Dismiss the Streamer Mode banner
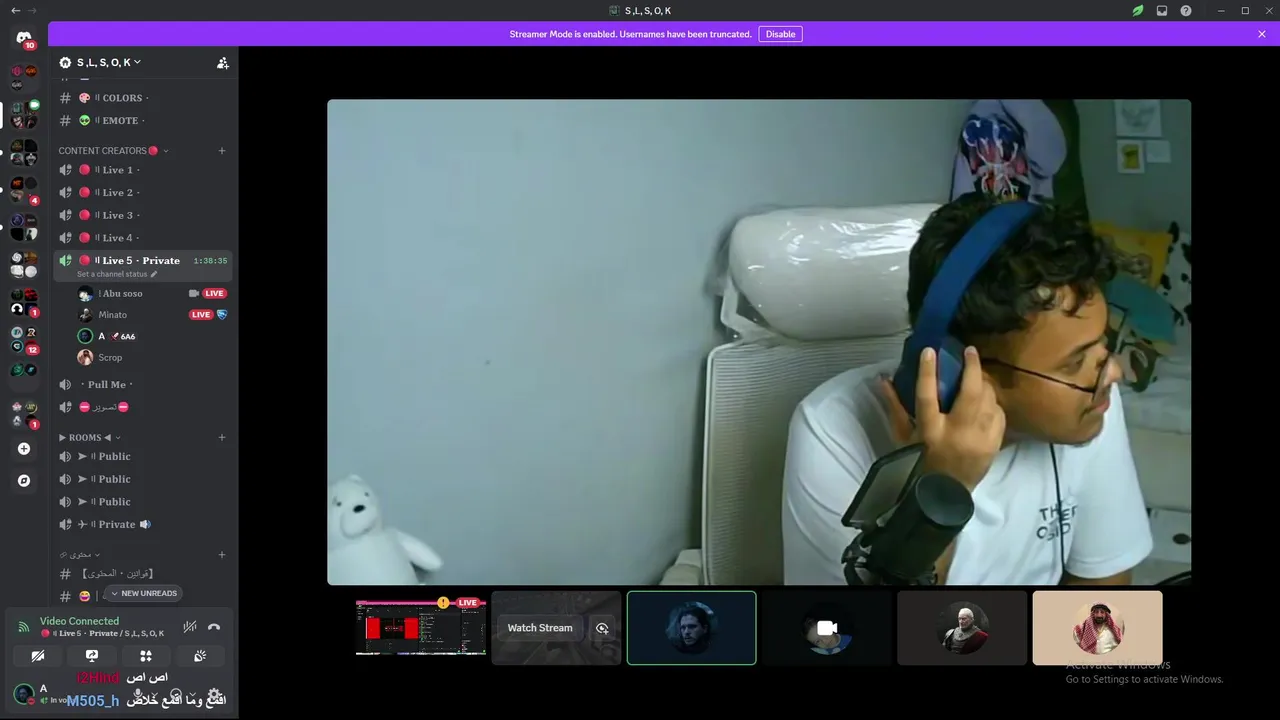This screenshot has width=1280, height=720. pos(1262,34)
